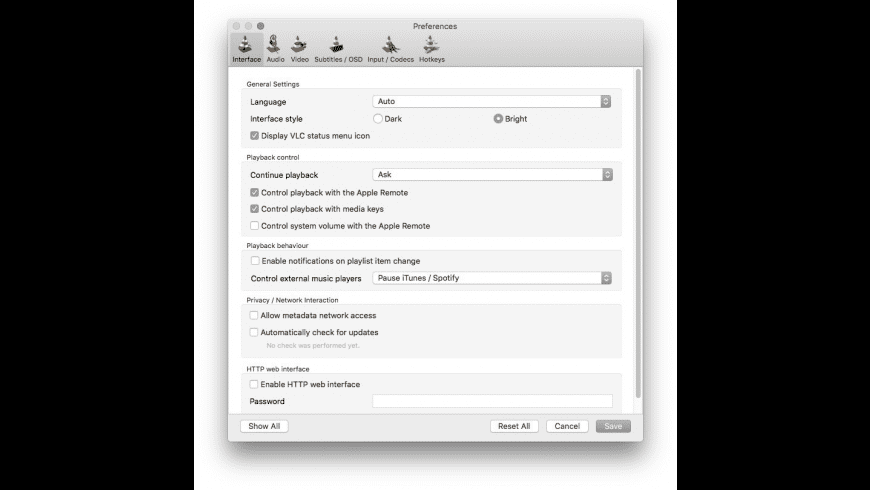Toggle Control playback with media keys
The image size is (870, 490).
(254, 209)
